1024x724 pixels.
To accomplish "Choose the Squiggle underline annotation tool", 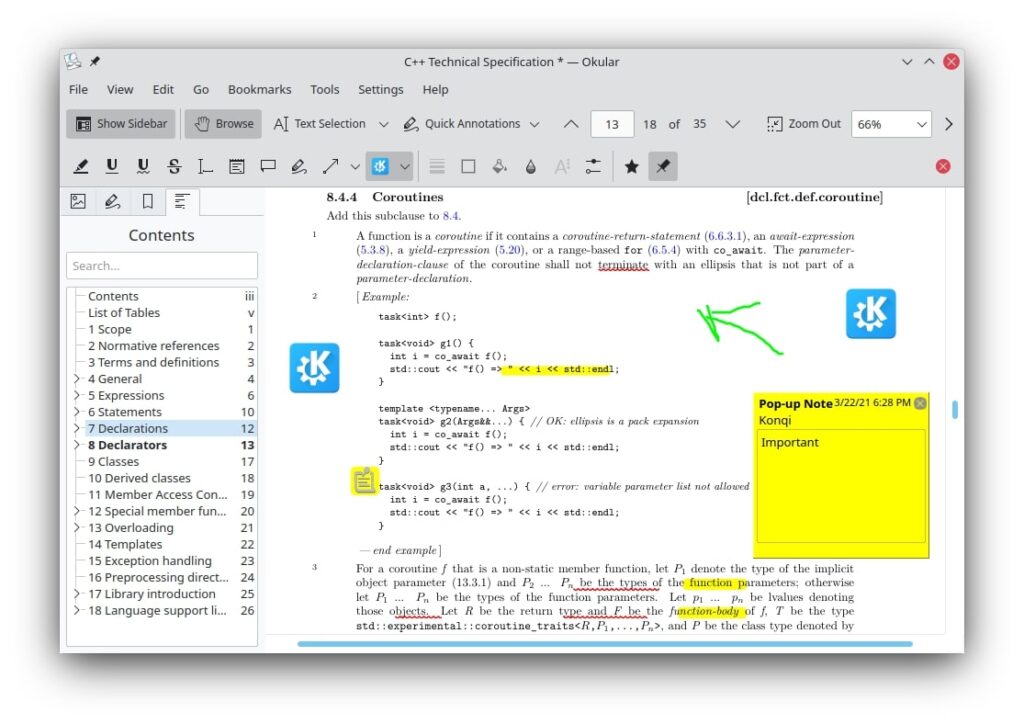I will (143, 166).
